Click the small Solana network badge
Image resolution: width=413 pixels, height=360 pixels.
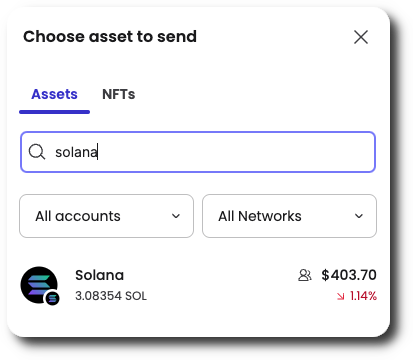52,298
